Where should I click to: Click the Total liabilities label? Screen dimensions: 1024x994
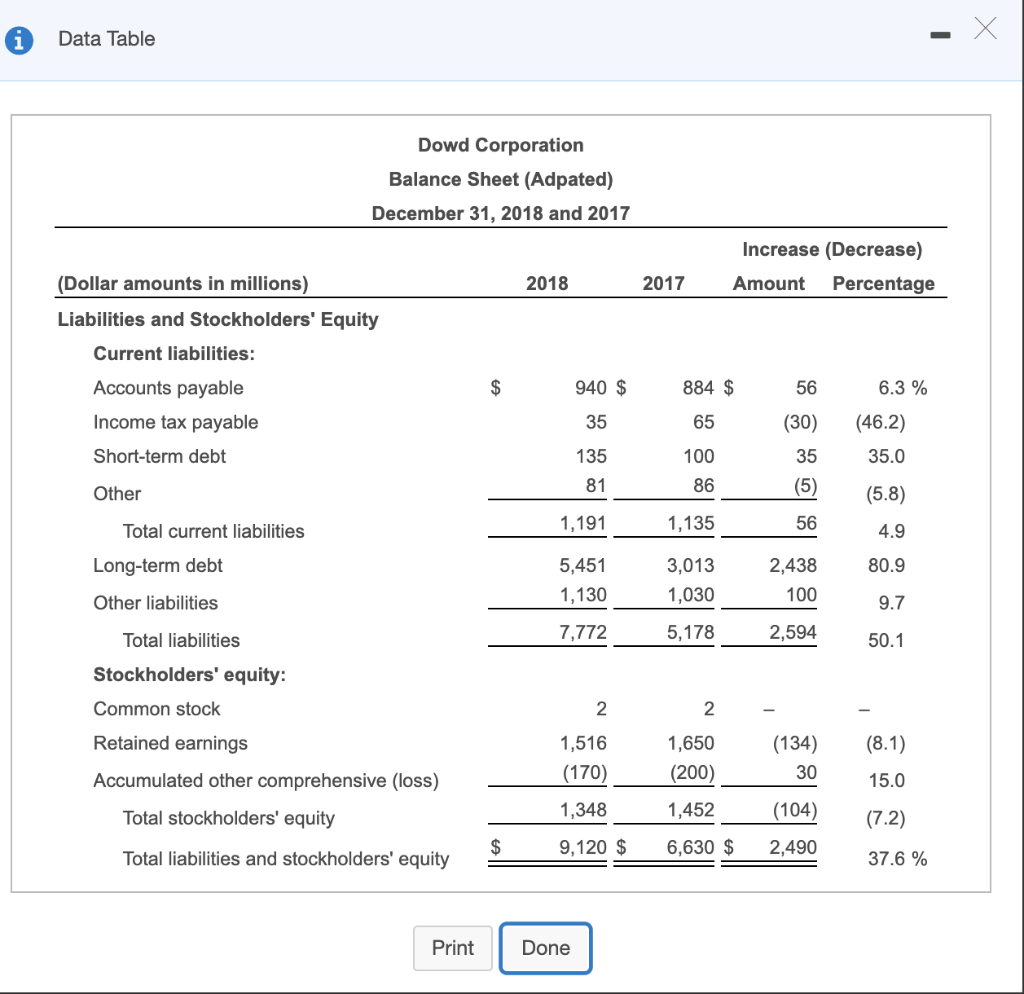[182, 640]
